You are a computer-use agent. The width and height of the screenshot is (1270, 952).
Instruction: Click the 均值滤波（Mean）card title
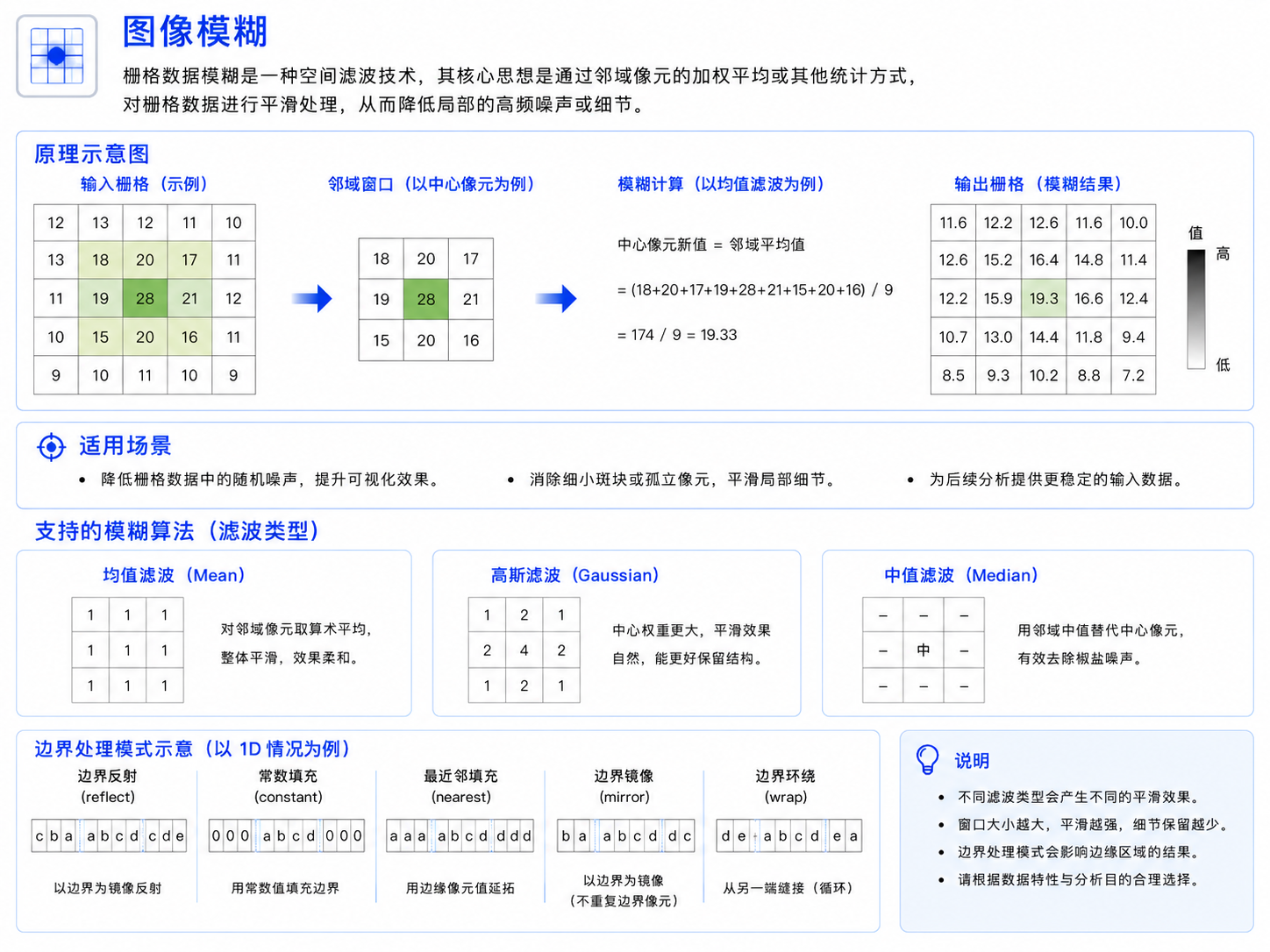(174, 575)
